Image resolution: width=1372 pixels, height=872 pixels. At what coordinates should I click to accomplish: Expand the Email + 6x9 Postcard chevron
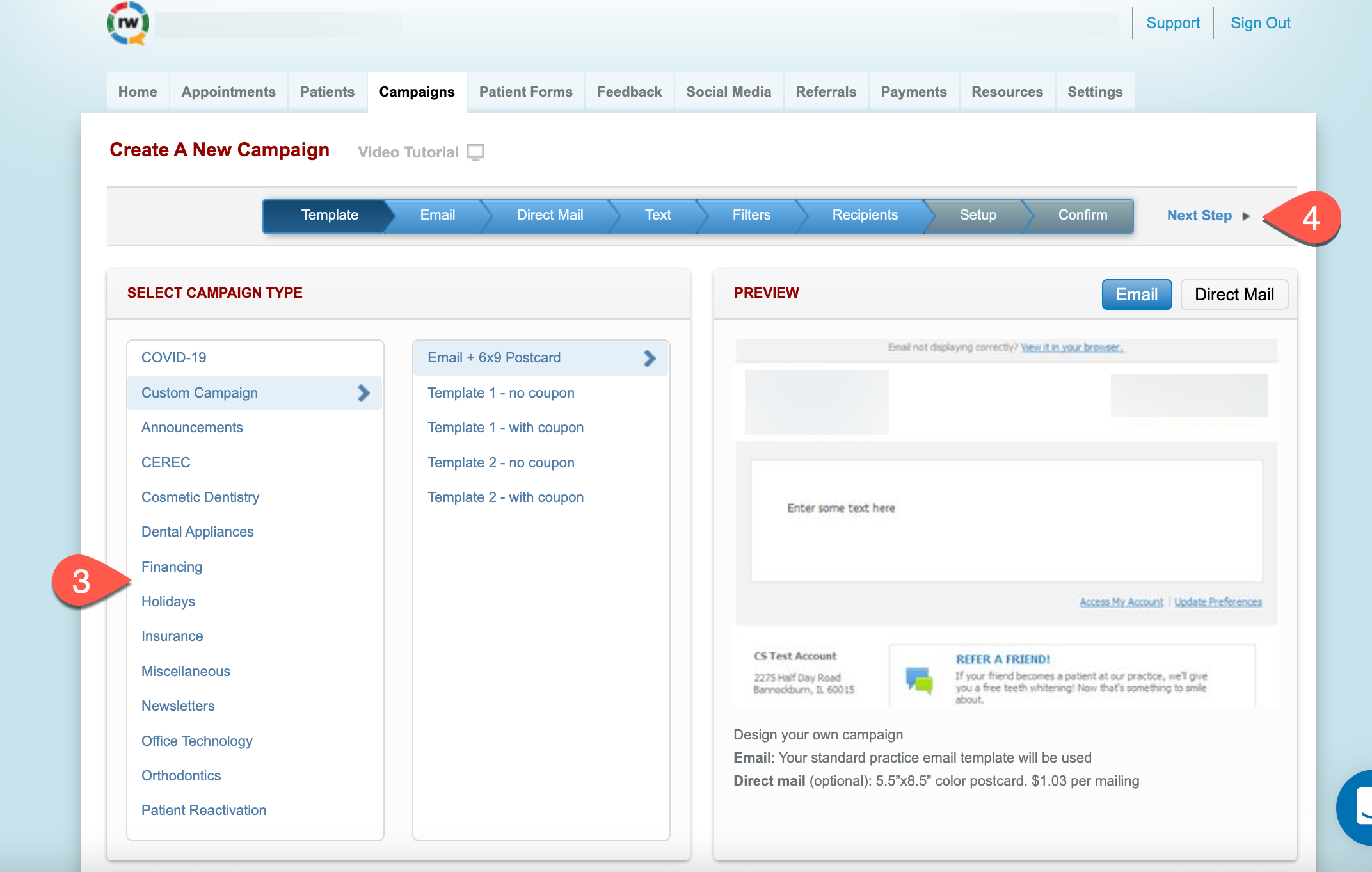(650, 358)
